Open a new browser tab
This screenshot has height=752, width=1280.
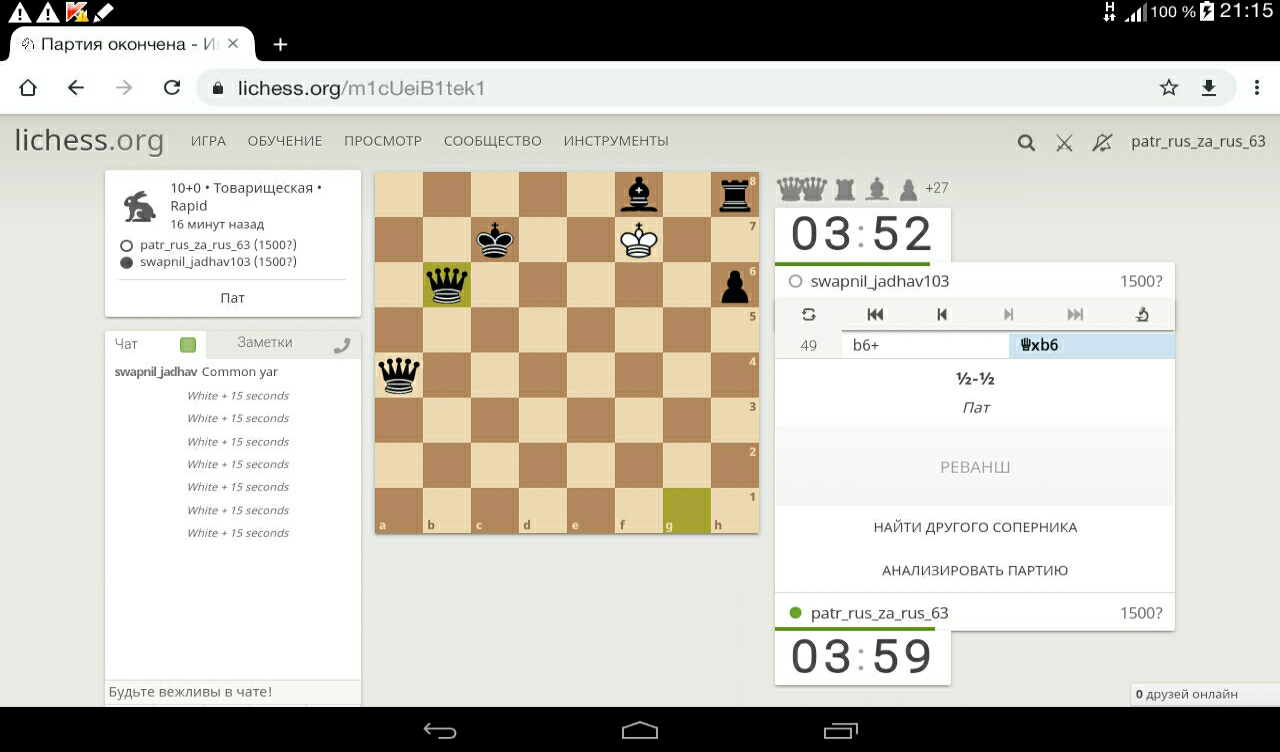(x=280, y=44)
